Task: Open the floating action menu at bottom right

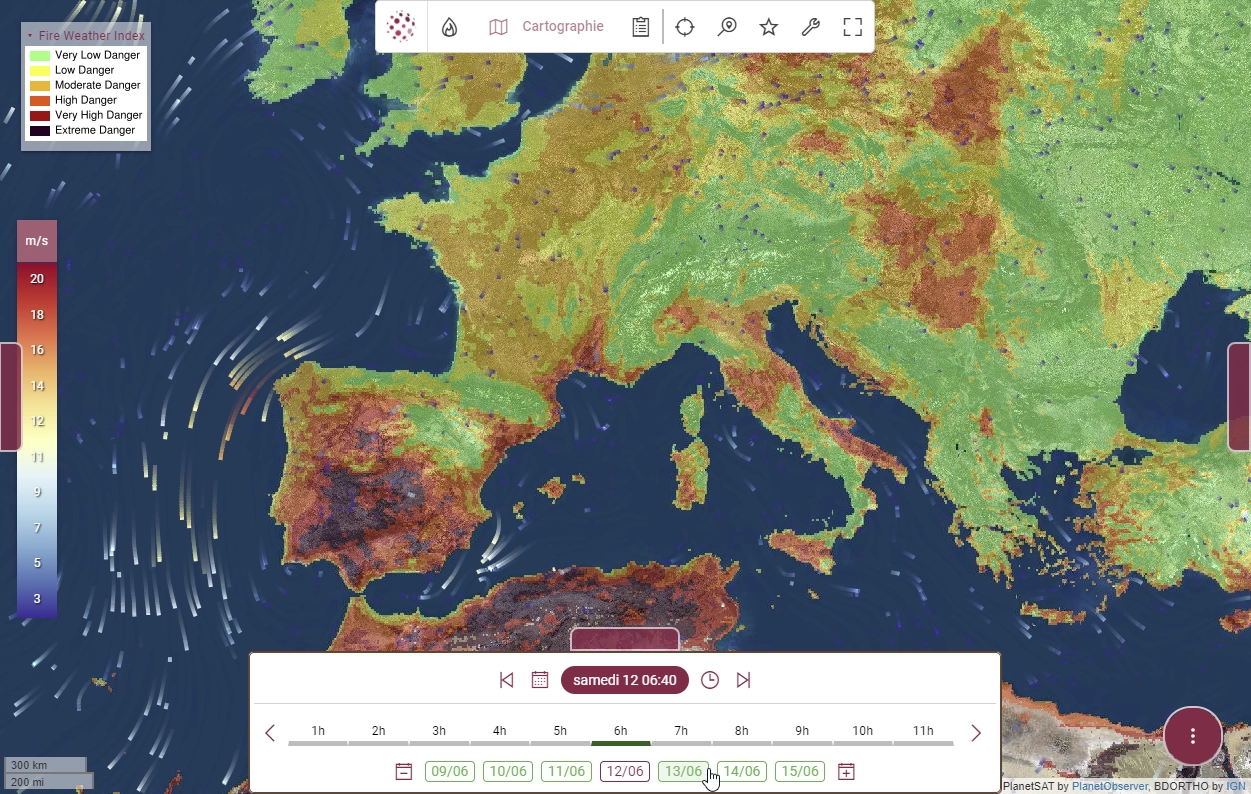Action: tap(1192, 736)
